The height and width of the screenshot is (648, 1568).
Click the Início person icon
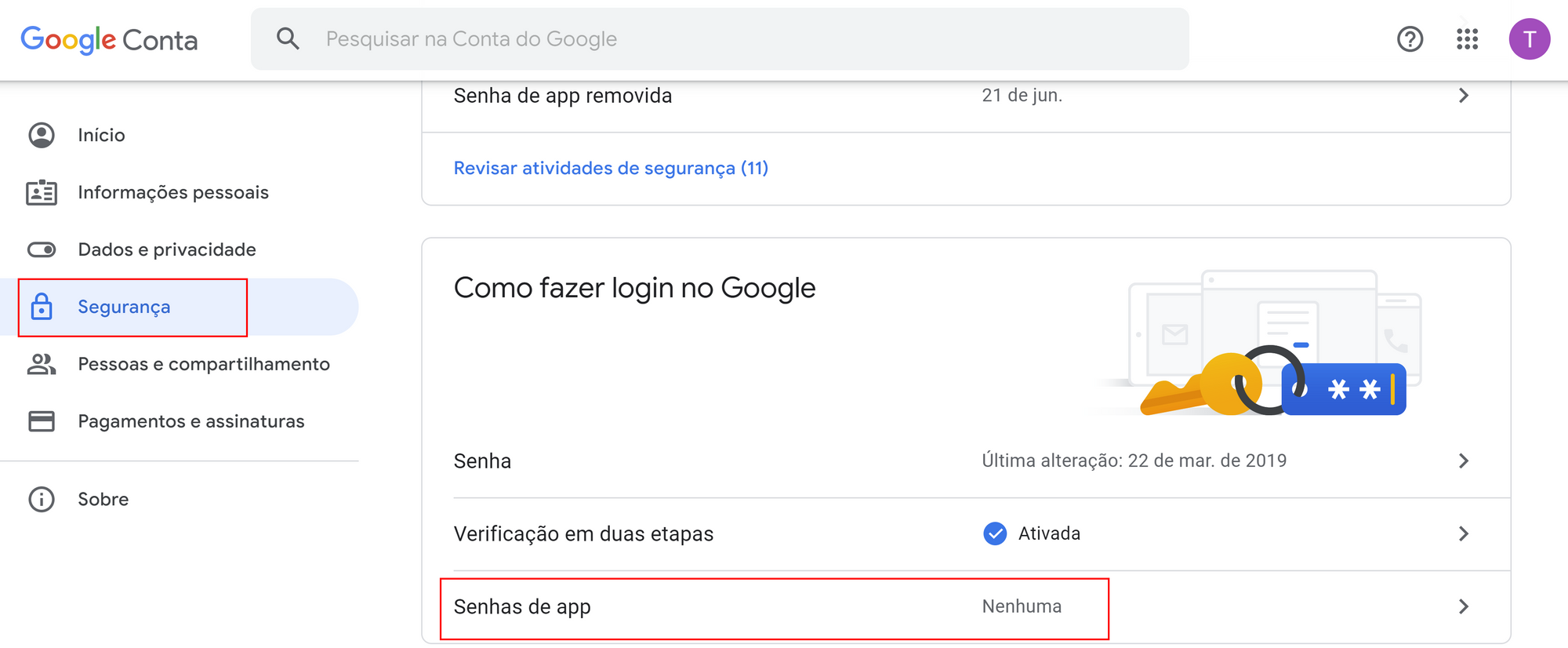(42, 135)
